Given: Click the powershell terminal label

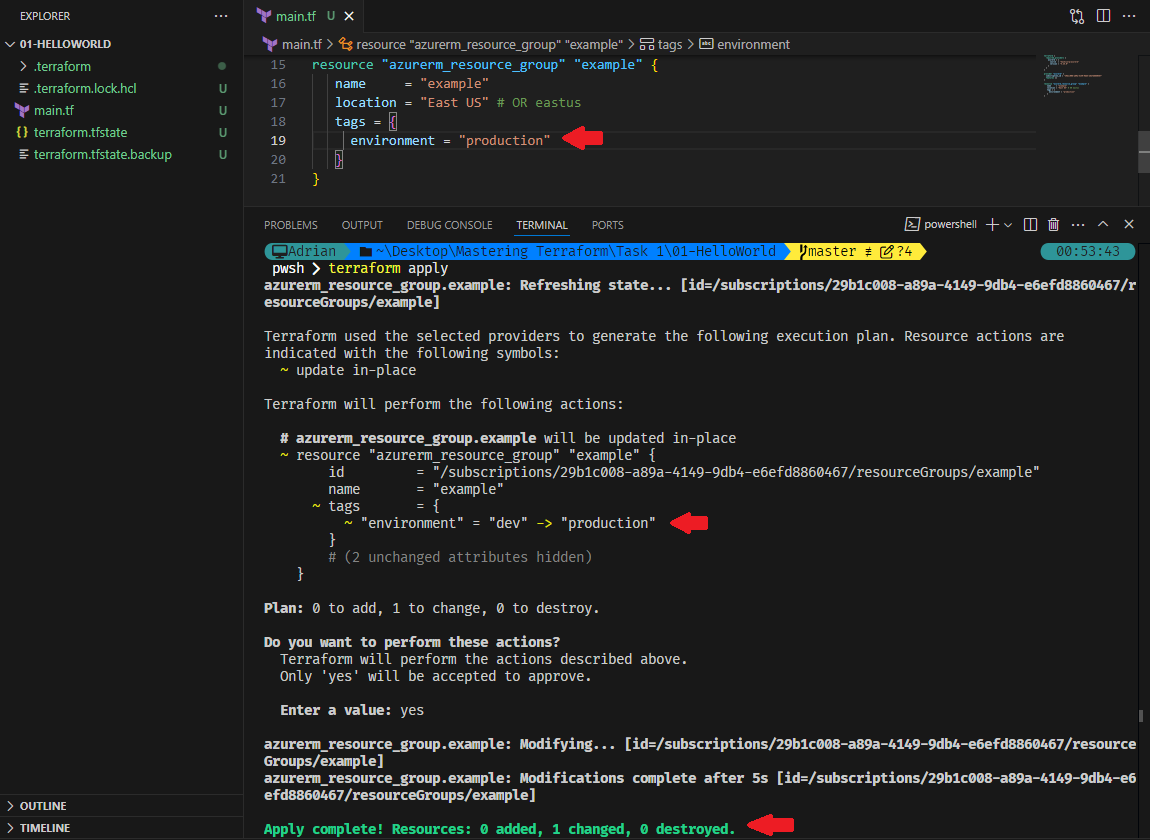Looking at the screenshot, I should [x=941, y=224].
